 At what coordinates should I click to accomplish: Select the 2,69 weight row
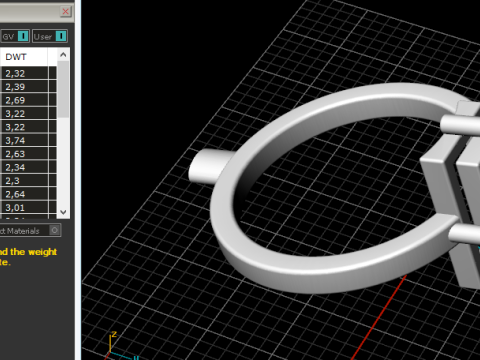point(28,100)
